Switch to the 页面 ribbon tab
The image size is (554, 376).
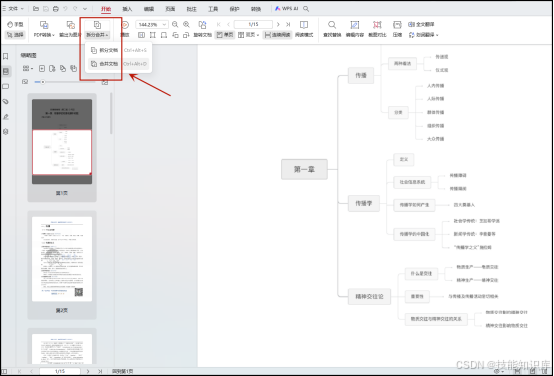(x=170, y=9)
